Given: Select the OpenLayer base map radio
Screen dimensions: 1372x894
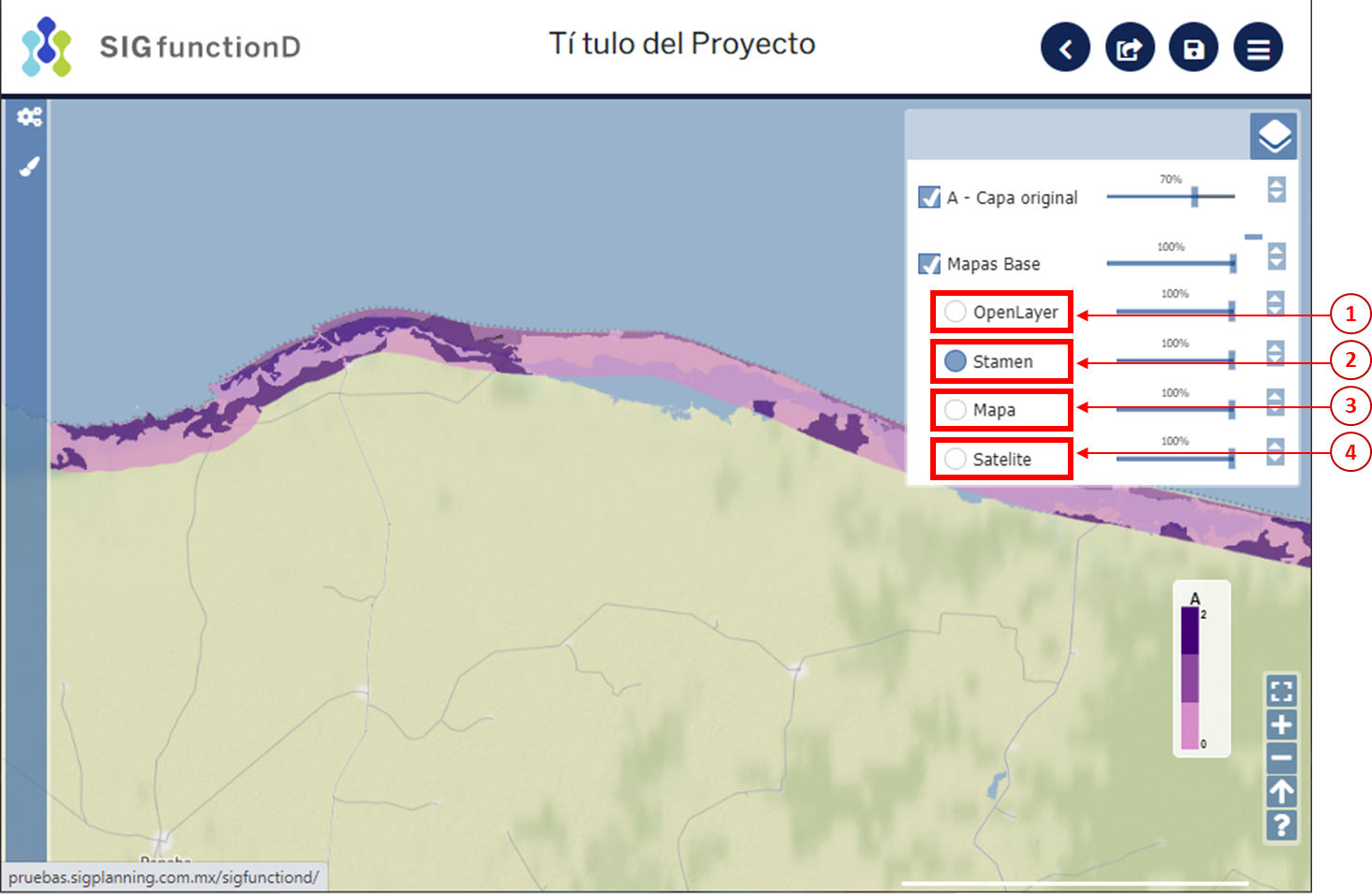Looking at the screenshot, I should click(955, 312).
